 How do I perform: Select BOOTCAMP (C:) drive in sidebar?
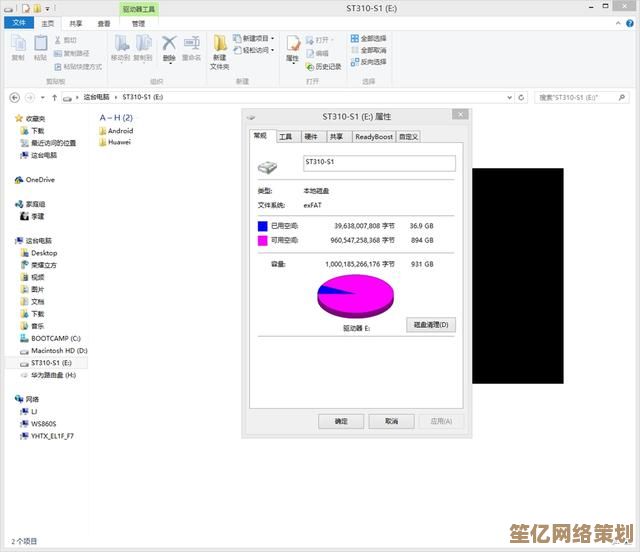click(54, 338)
